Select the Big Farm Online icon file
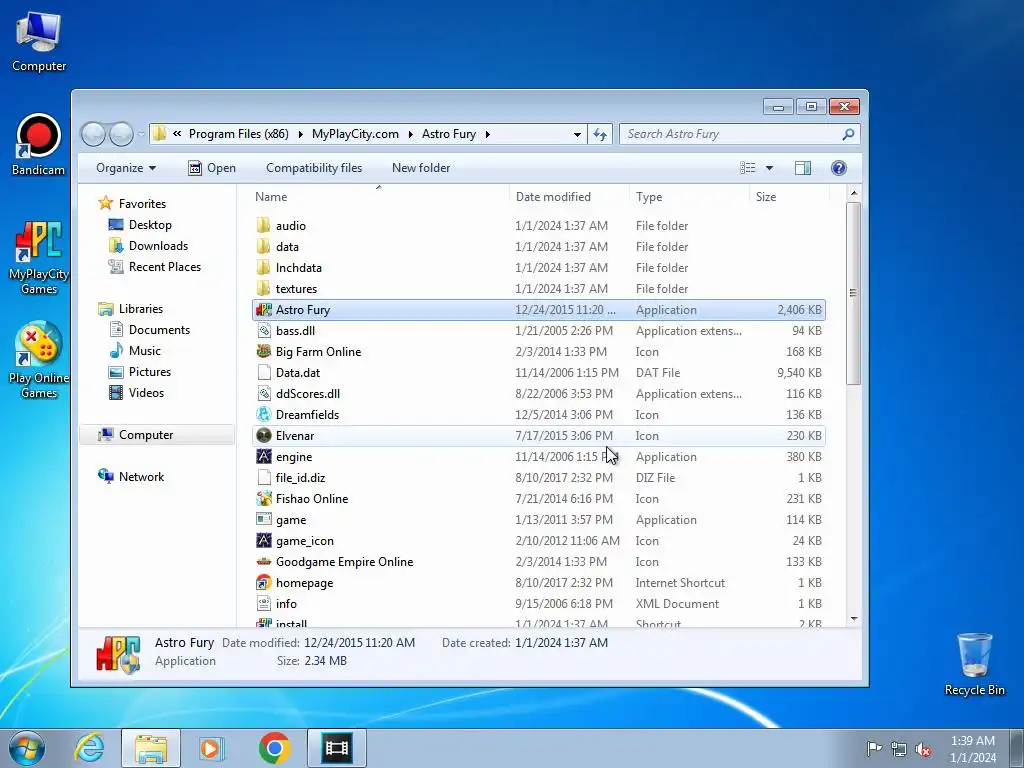 click(x=264, y=351)
